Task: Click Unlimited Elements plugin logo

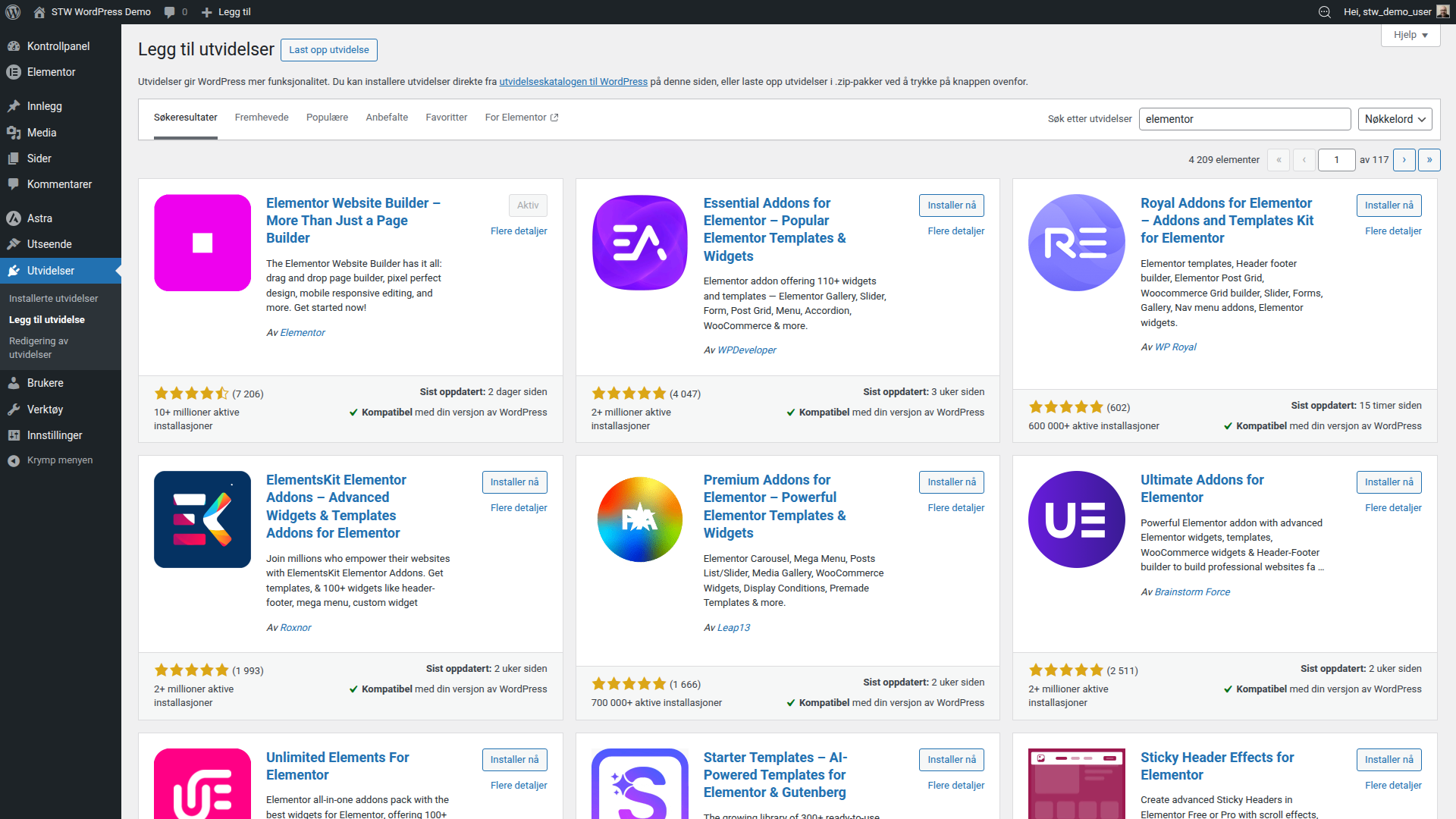Action: (202, 783)
